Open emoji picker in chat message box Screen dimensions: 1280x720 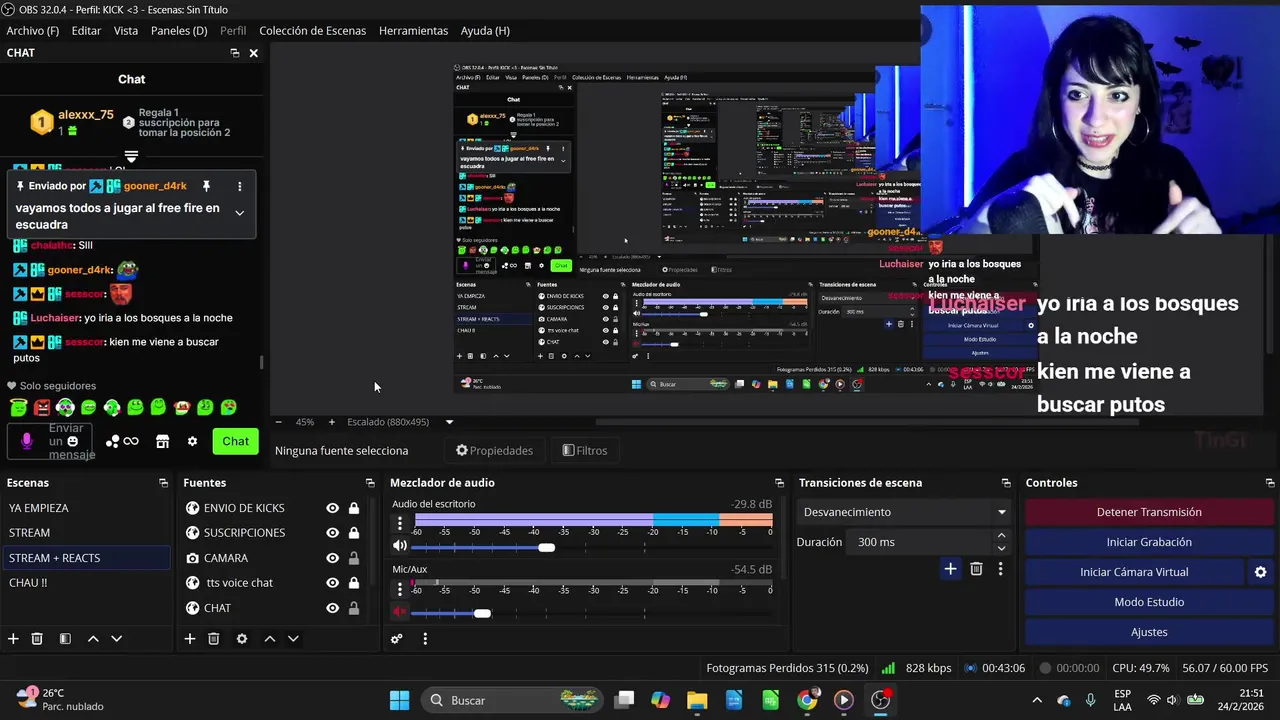(72, 441)
